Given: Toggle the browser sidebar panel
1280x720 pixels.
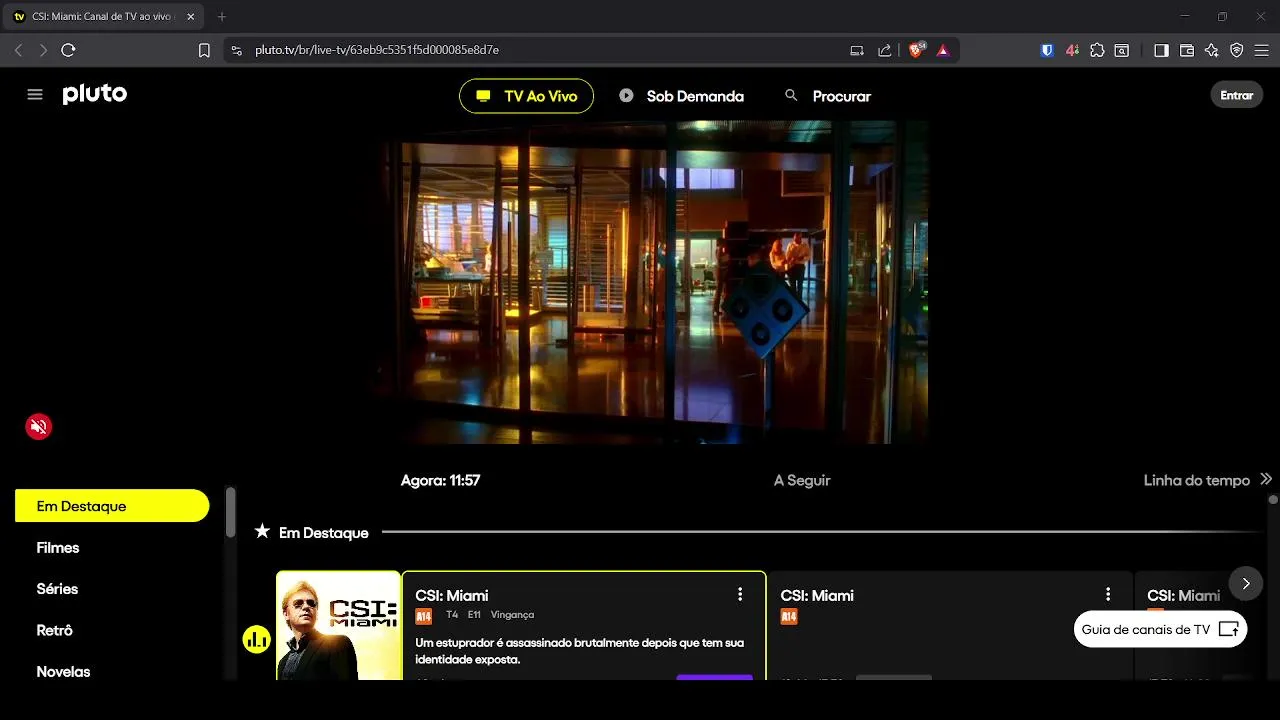Looking at the screenshot, I should pyautogui.click(x=1161, y=50).
